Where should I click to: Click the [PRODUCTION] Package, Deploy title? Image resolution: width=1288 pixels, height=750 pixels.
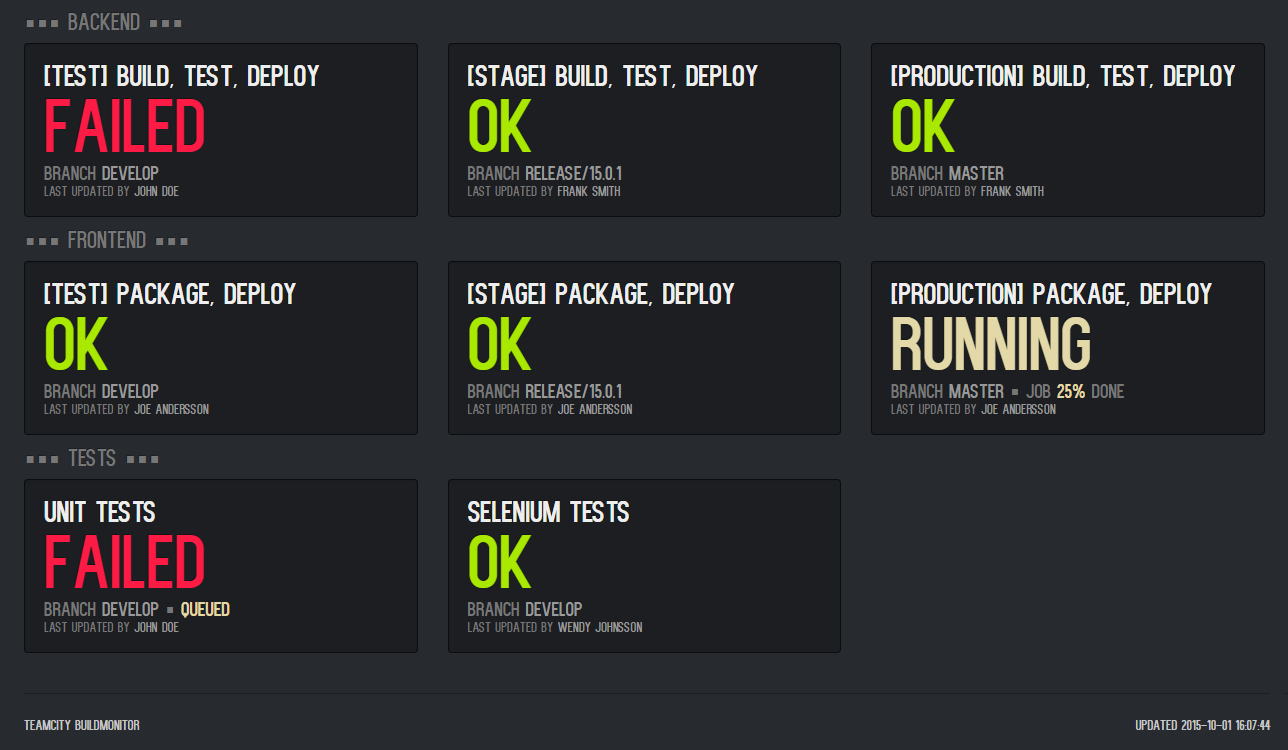[1051, 294]
